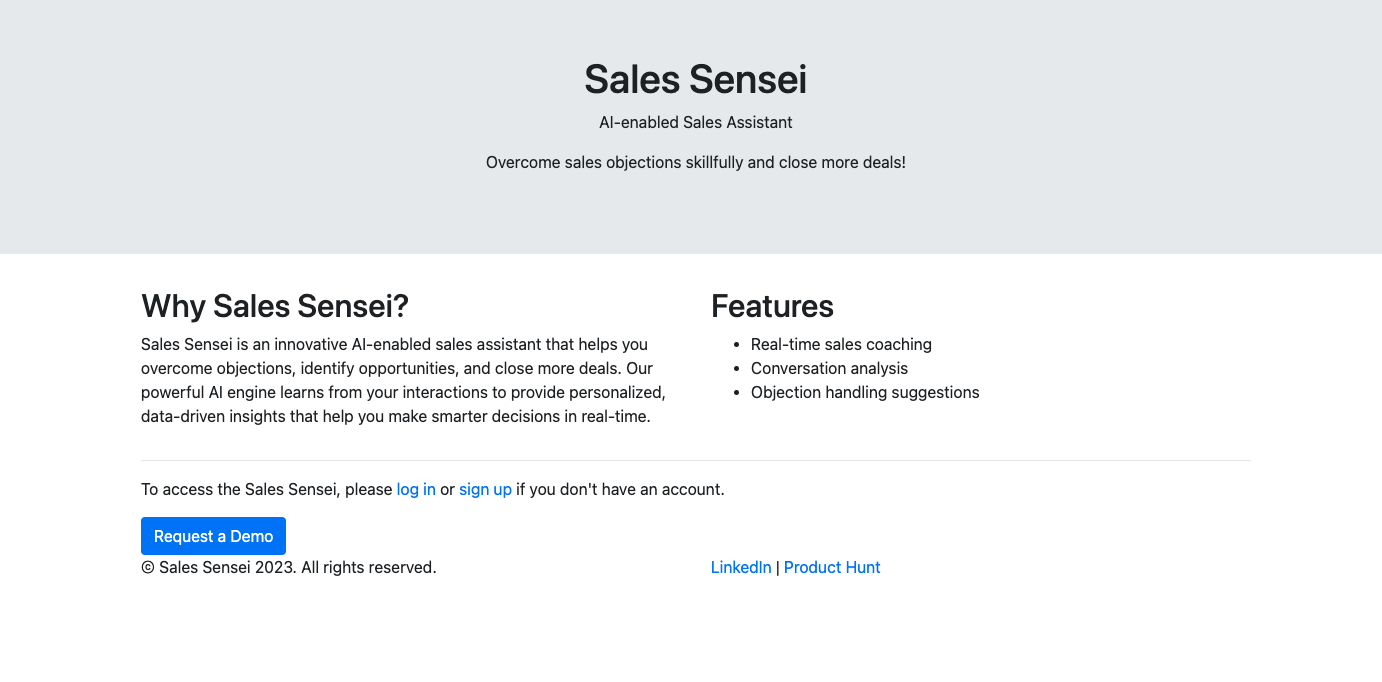Click the main "Sales Sensei" page title
1382x682 pixels.
695,79
